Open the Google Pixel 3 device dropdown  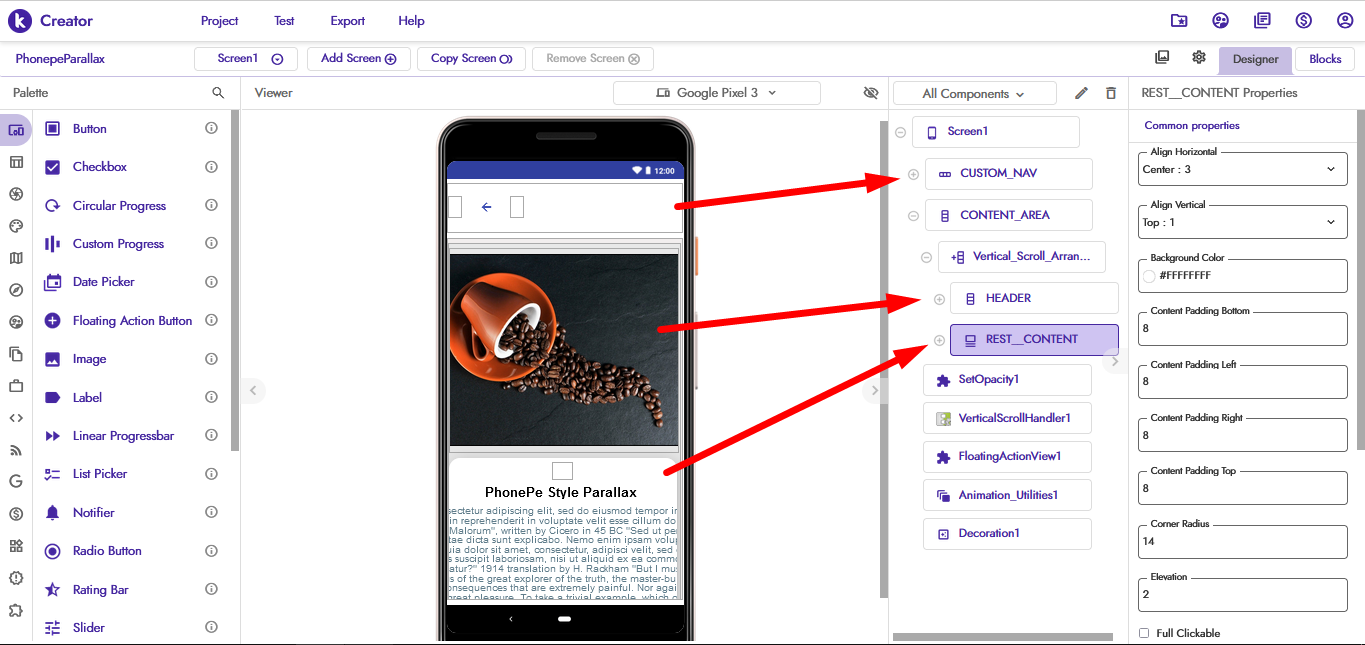pos(716,93)
